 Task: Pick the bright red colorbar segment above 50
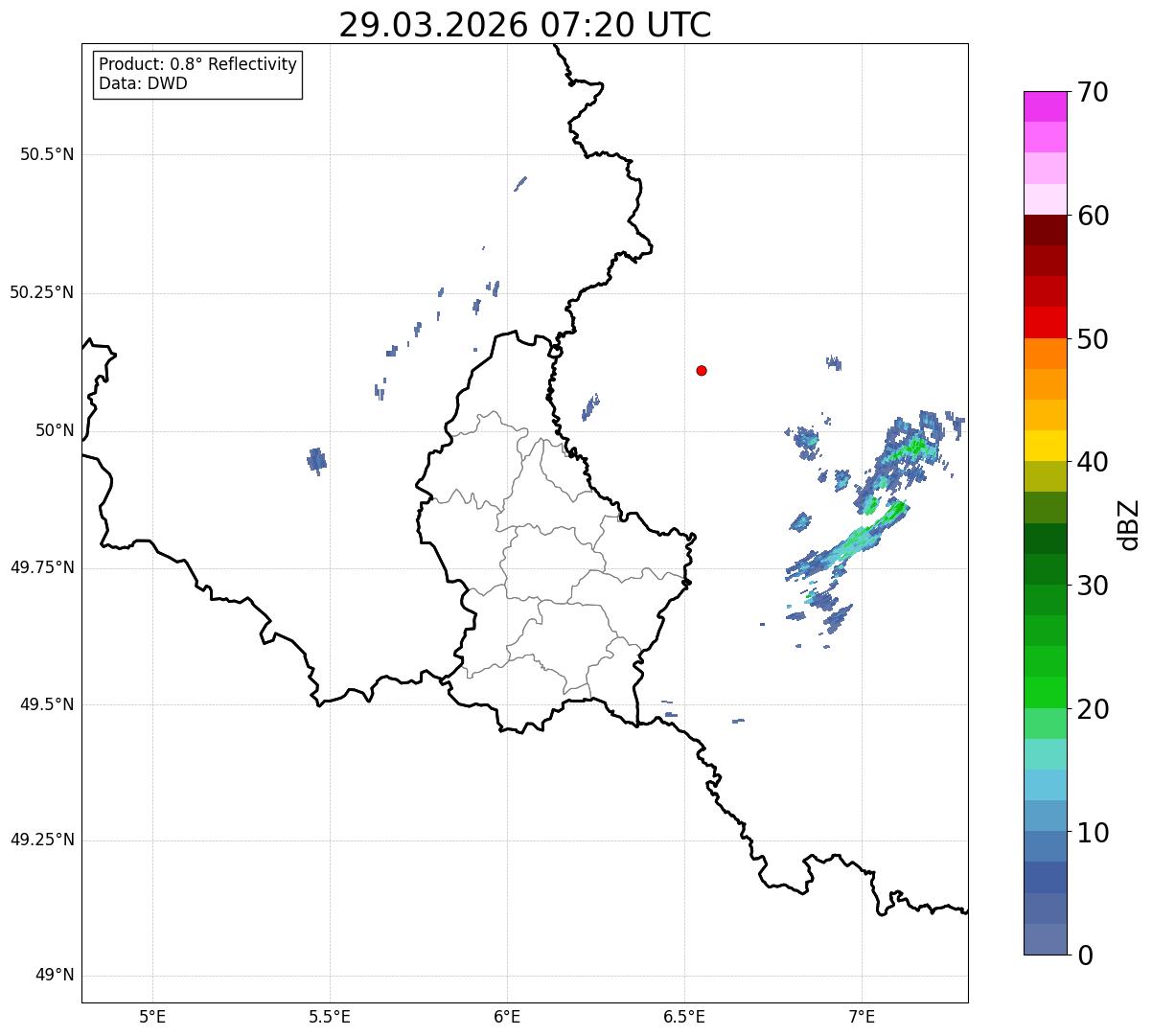pos(1046,323)
